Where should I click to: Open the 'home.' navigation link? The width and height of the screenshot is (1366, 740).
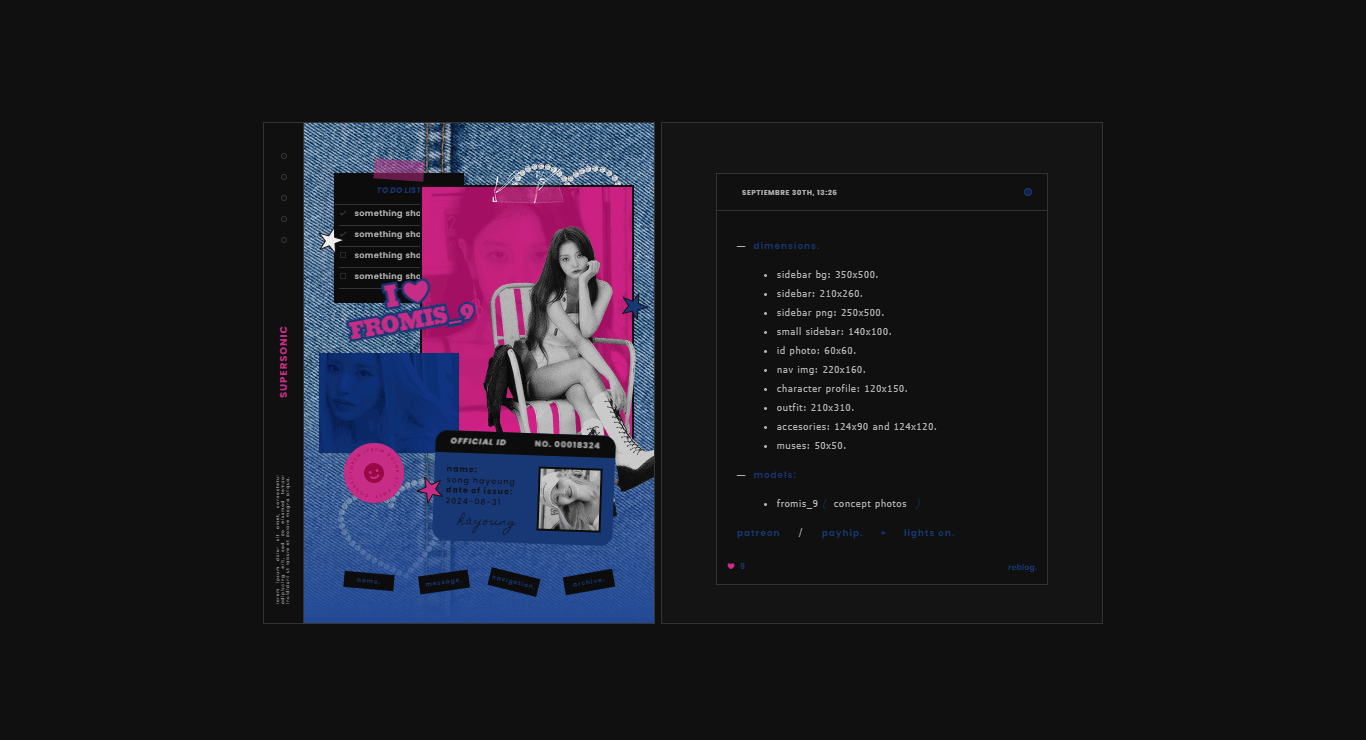pos(369,581)
